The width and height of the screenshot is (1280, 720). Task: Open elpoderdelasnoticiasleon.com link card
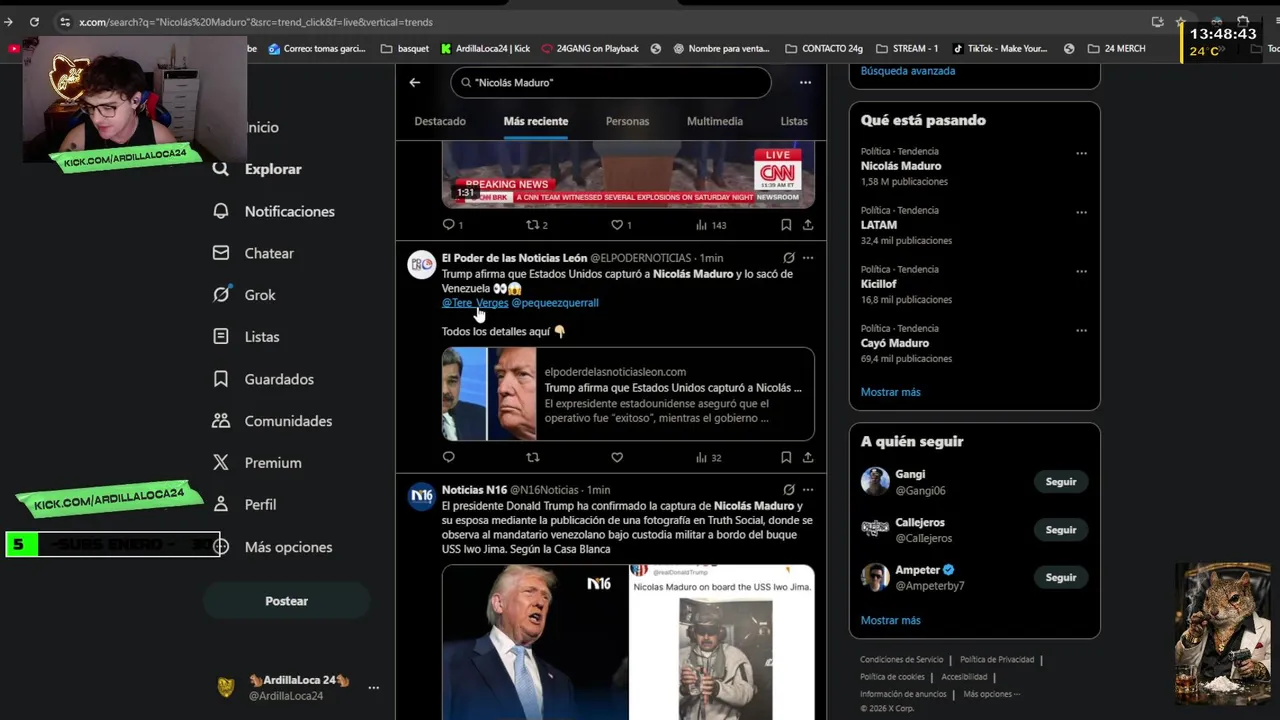(628, 394)
